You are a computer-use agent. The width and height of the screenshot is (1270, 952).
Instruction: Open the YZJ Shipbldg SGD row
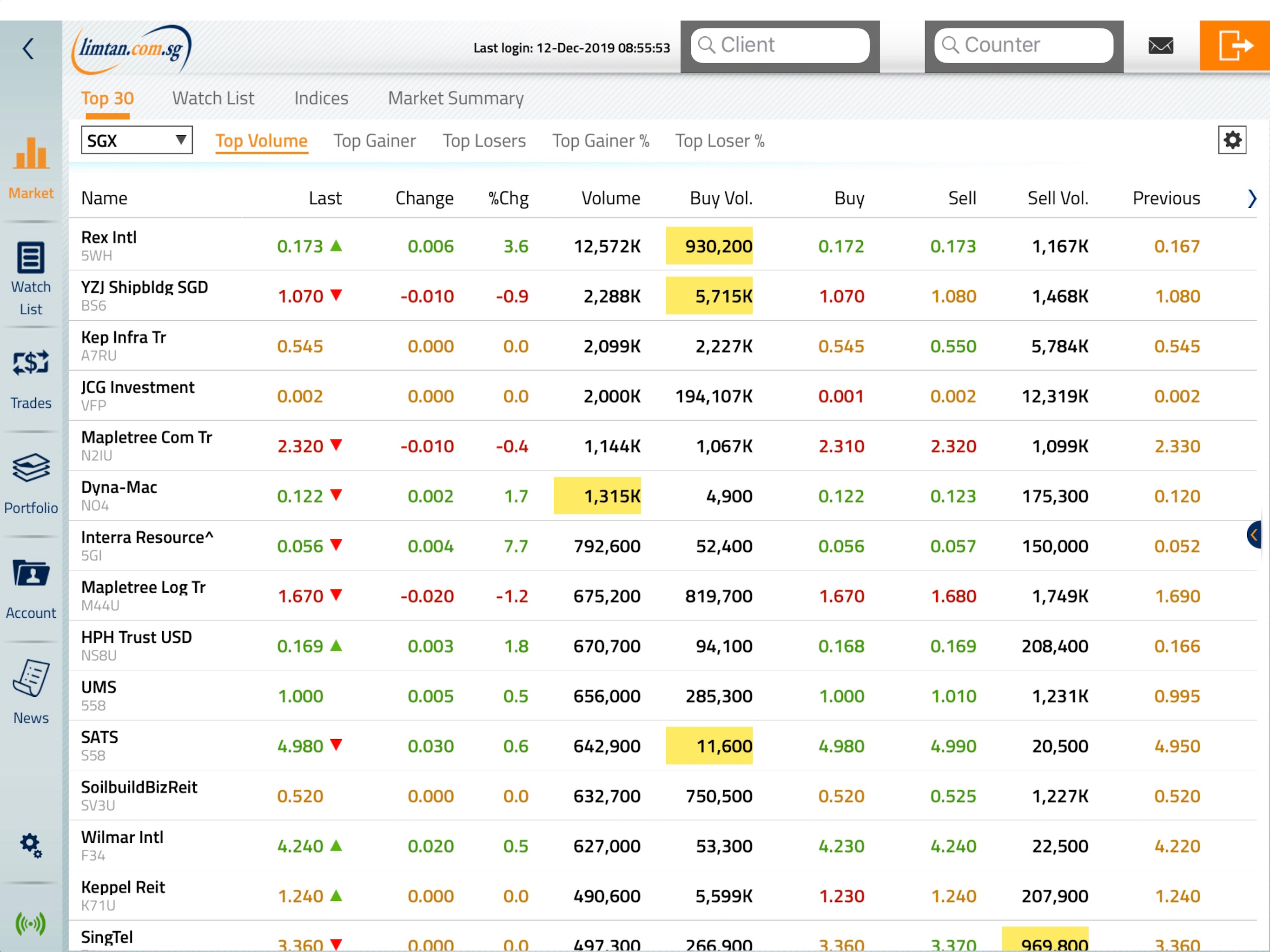coord(662,295)
